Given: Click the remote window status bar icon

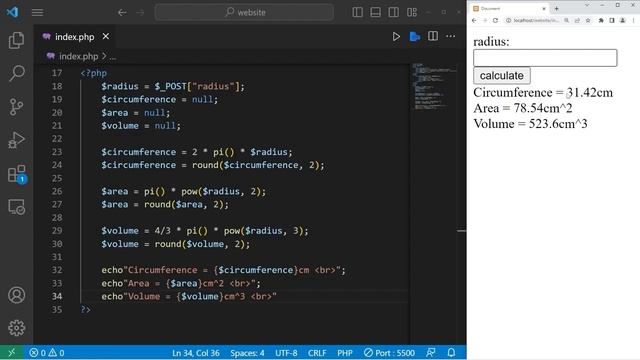Looking at the screenshot, I should coord(12,353).
